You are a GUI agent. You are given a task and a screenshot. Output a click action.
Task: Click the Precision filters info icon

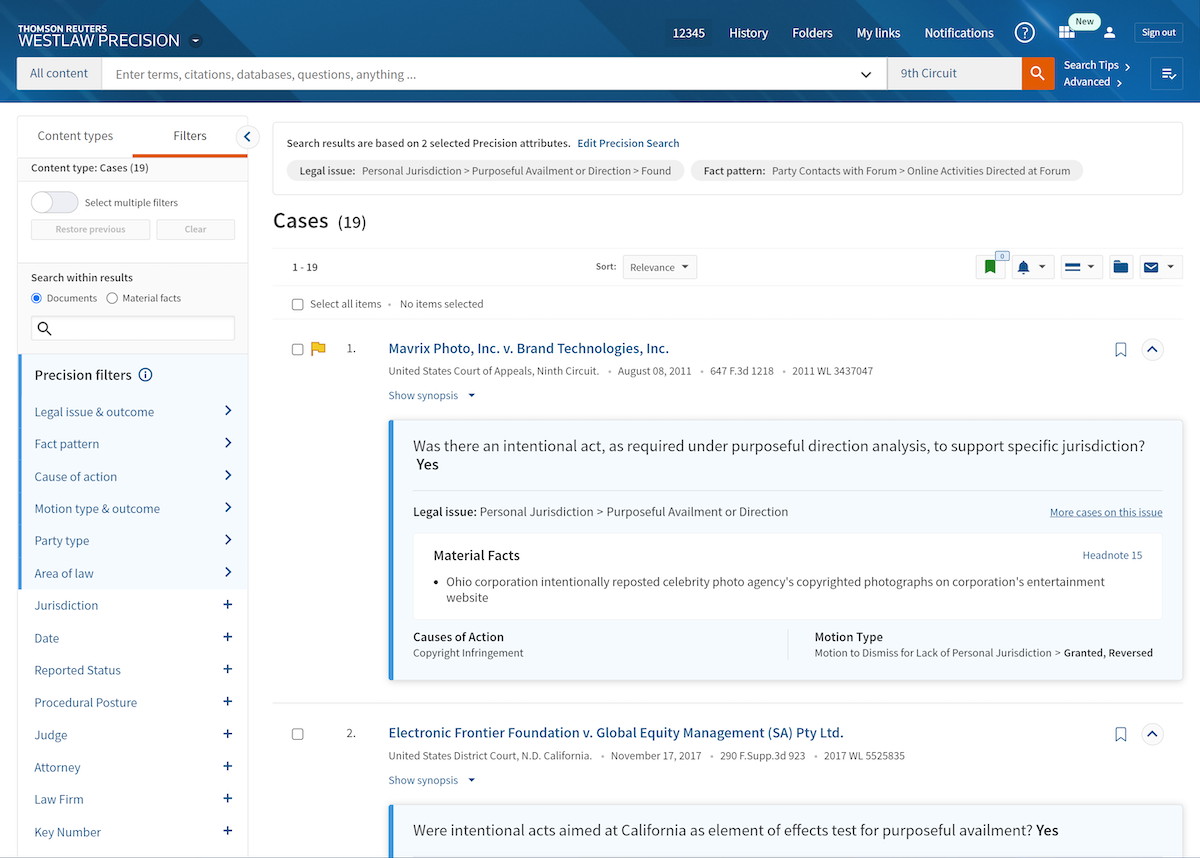coord(146,375)
